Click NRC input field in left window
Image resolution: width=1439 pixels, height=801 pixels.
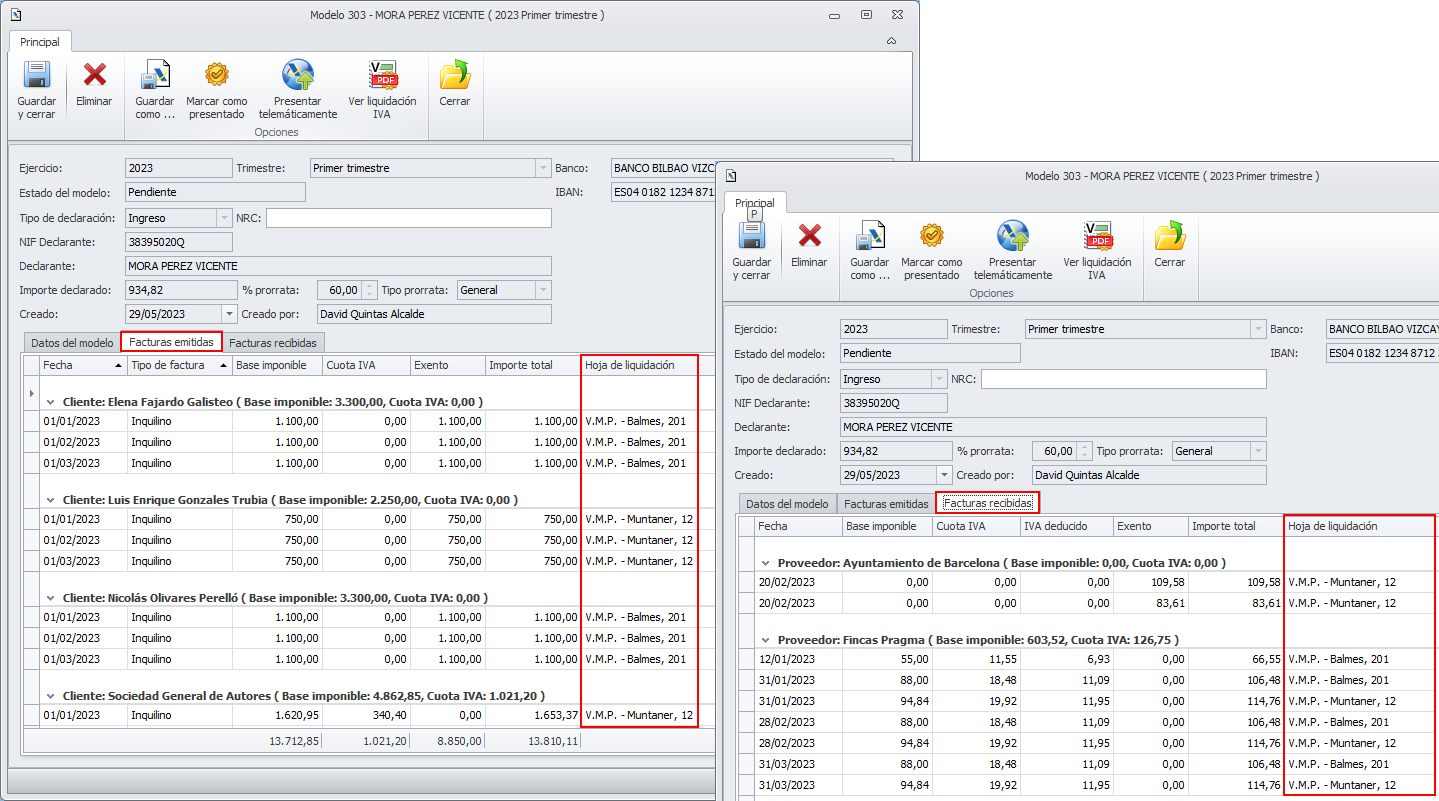point(408,218)
